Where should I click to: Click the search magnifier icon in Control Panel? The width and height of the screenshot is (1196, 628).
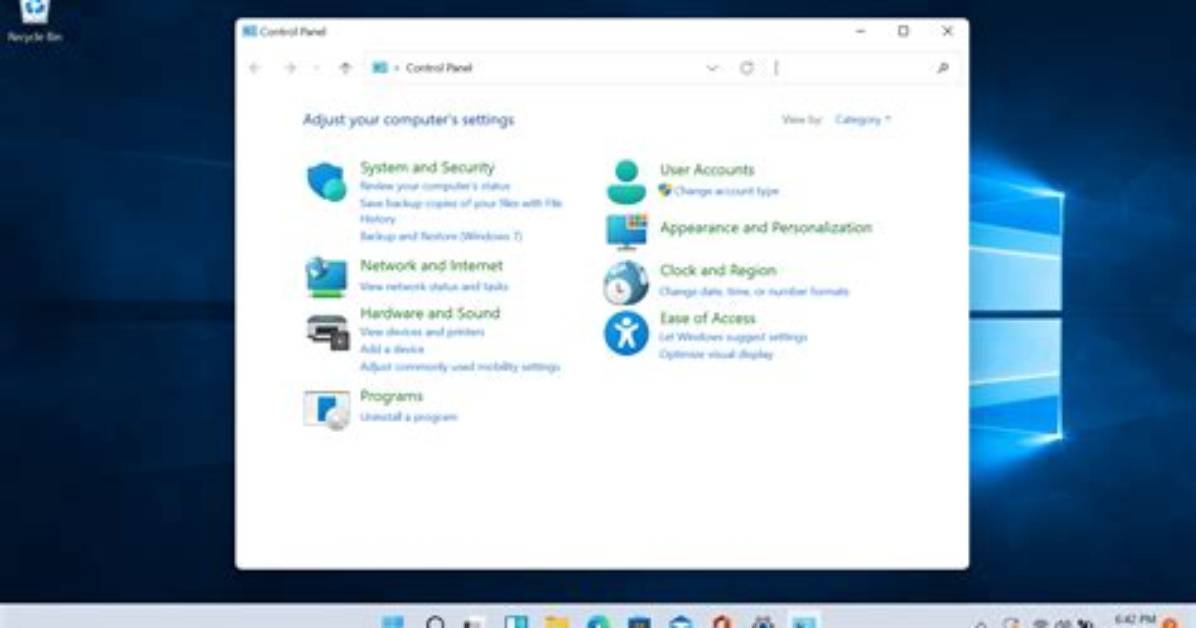[943, 68]
